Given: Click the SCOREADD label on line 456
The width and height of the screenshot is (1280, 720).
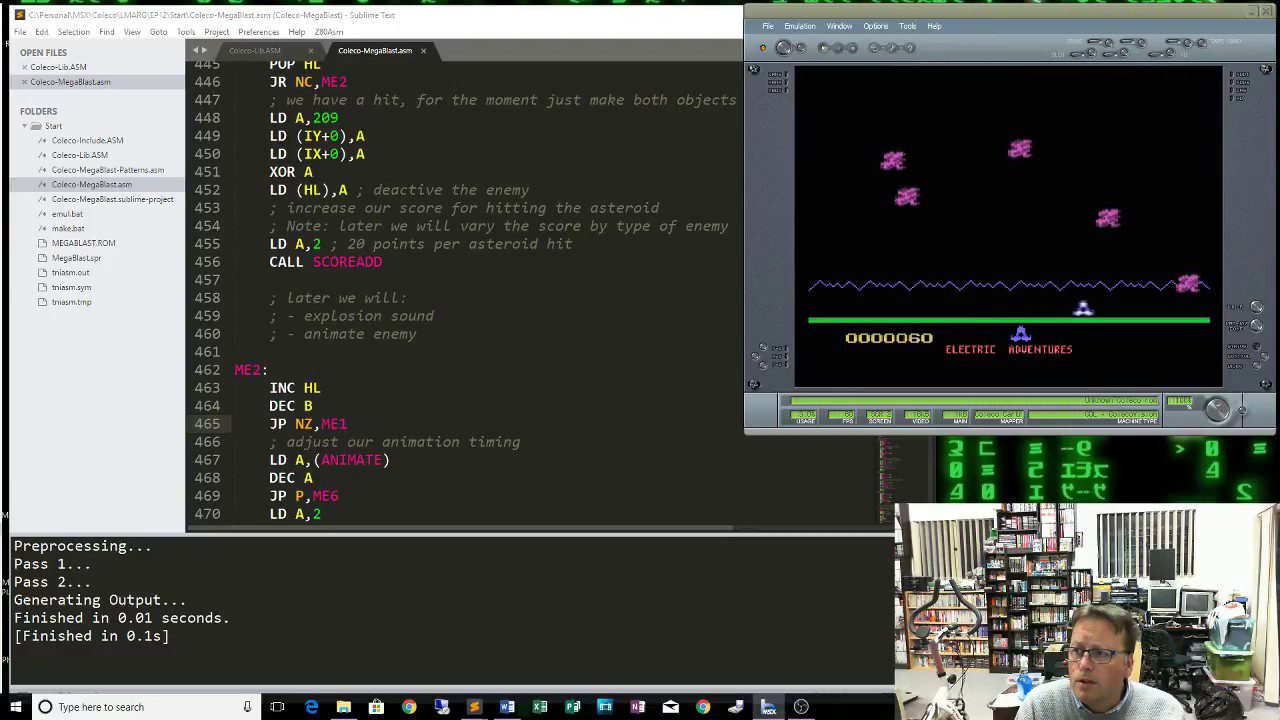Looking at the screenshot, I should point(347,262).
